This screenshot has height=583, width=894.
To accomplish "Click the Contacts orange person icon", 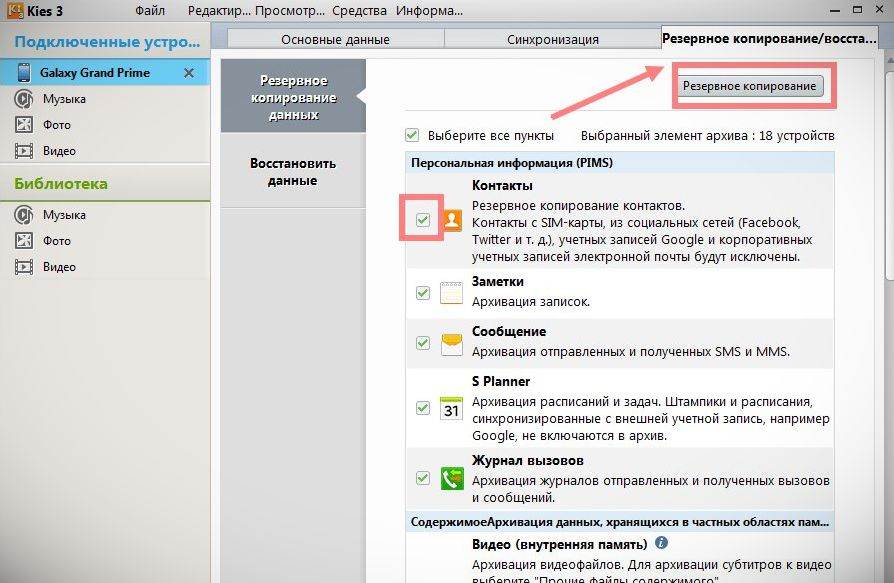I will click(451, 221).
